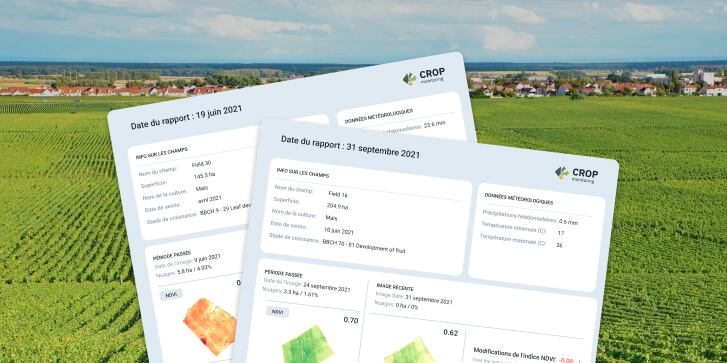Click the 0.62 NDVI value
This screenshot has width=727, height=363.
tap(450, 332)
